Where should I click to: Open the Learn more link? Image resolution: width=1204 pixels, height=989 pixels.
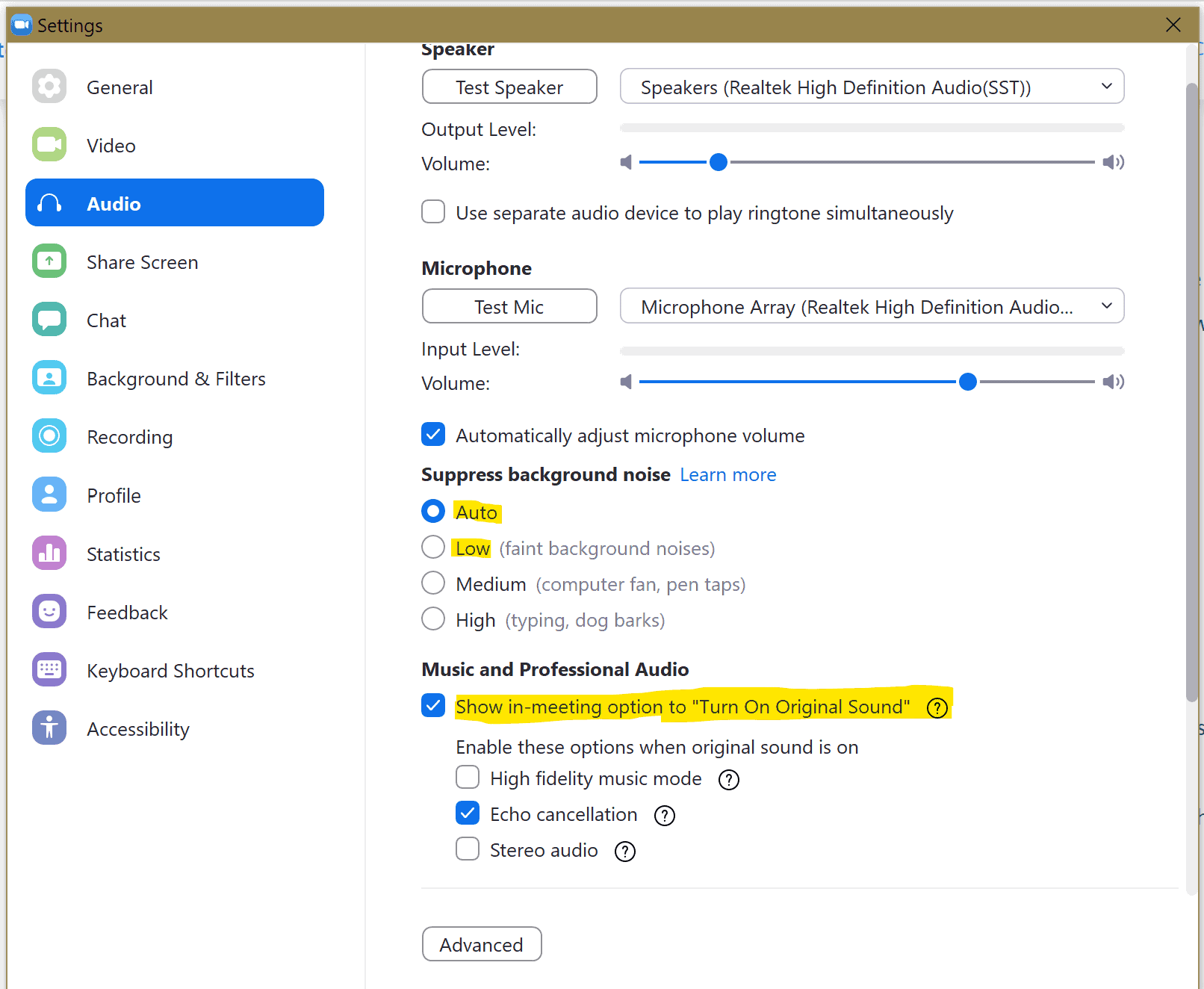point(727,475)
